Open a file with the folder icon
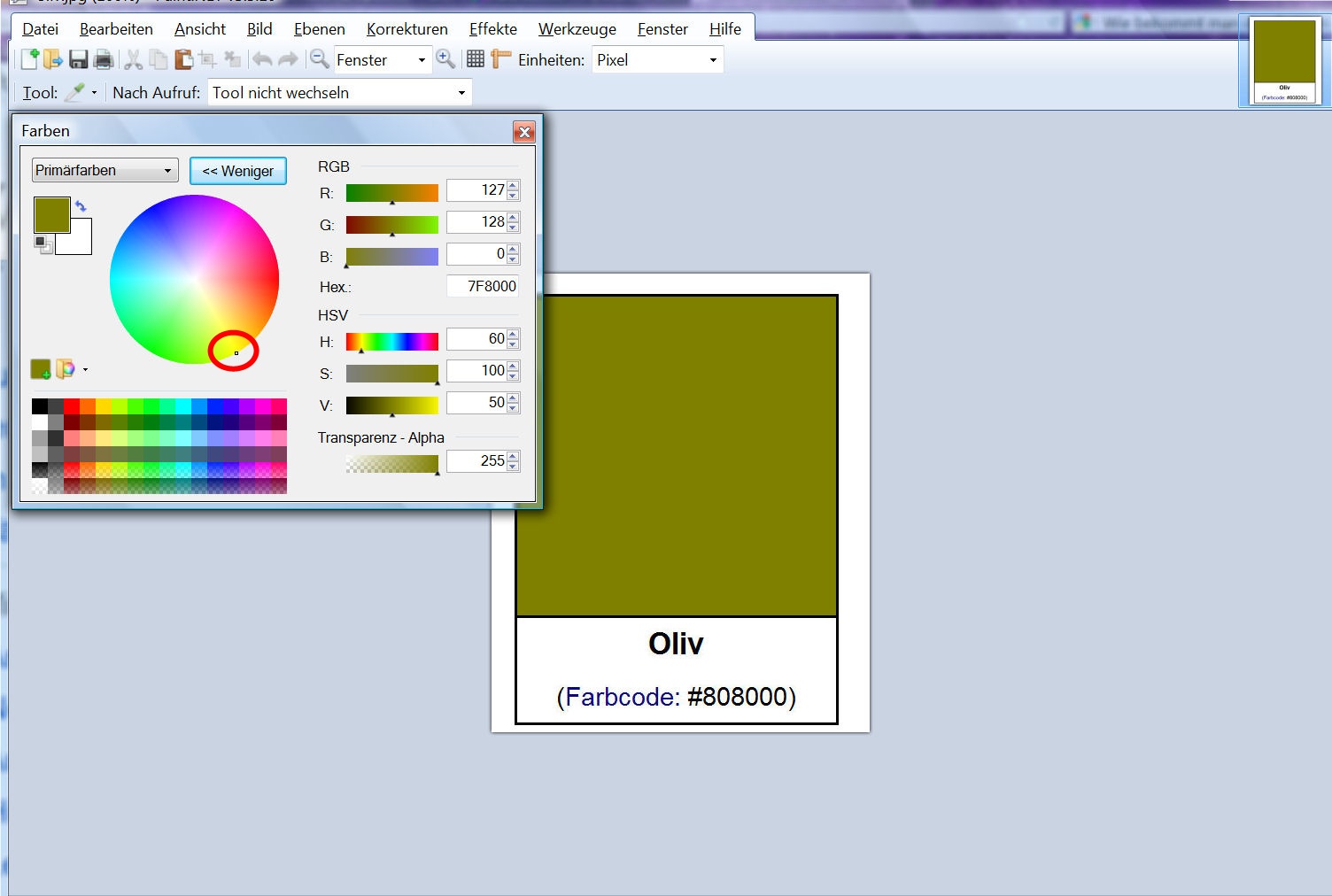This screenshot has width=1332, height=896. [54, 59]
